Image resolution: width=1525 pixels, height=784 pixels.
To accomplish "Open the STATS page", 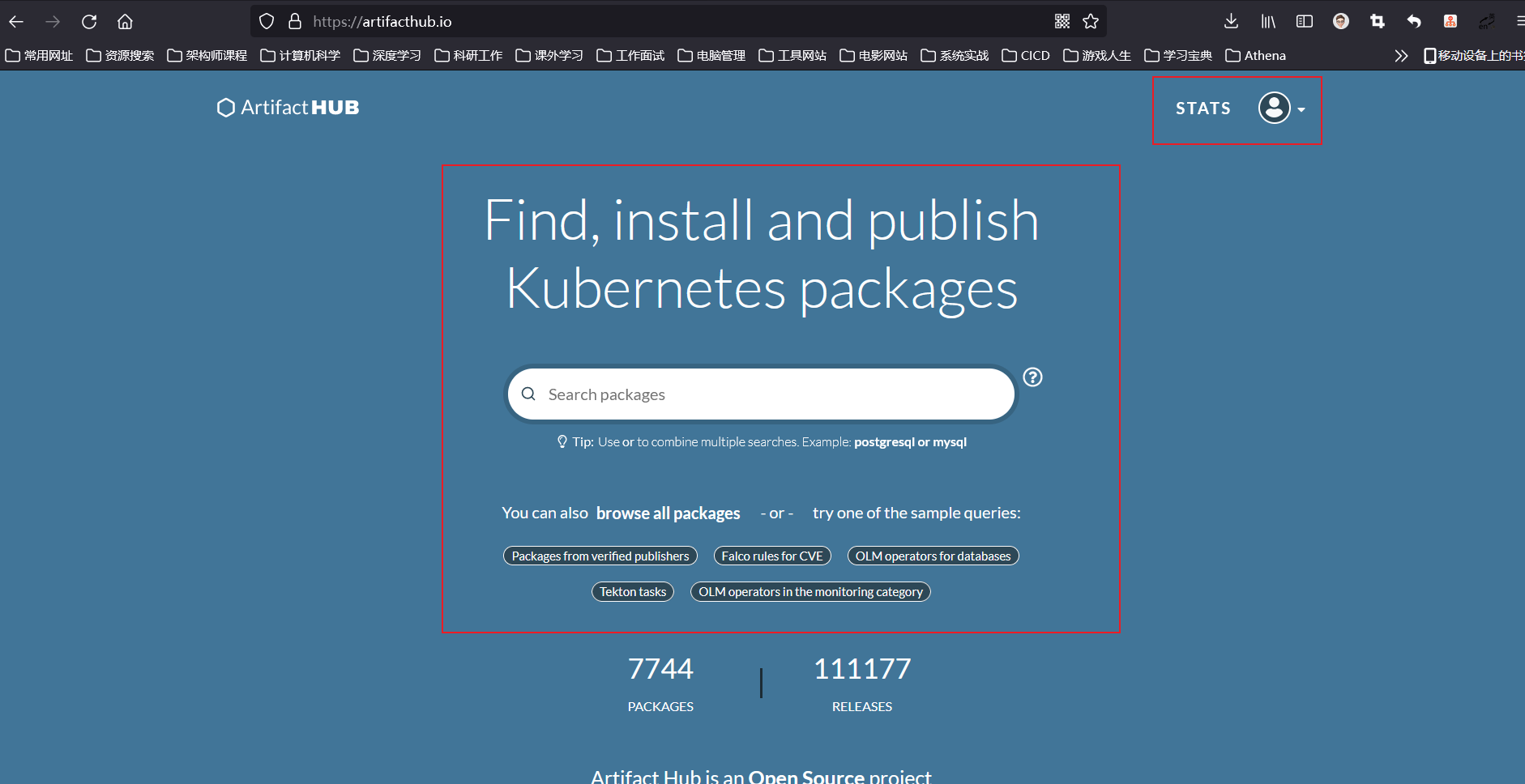I will [x=1203, y=109].
